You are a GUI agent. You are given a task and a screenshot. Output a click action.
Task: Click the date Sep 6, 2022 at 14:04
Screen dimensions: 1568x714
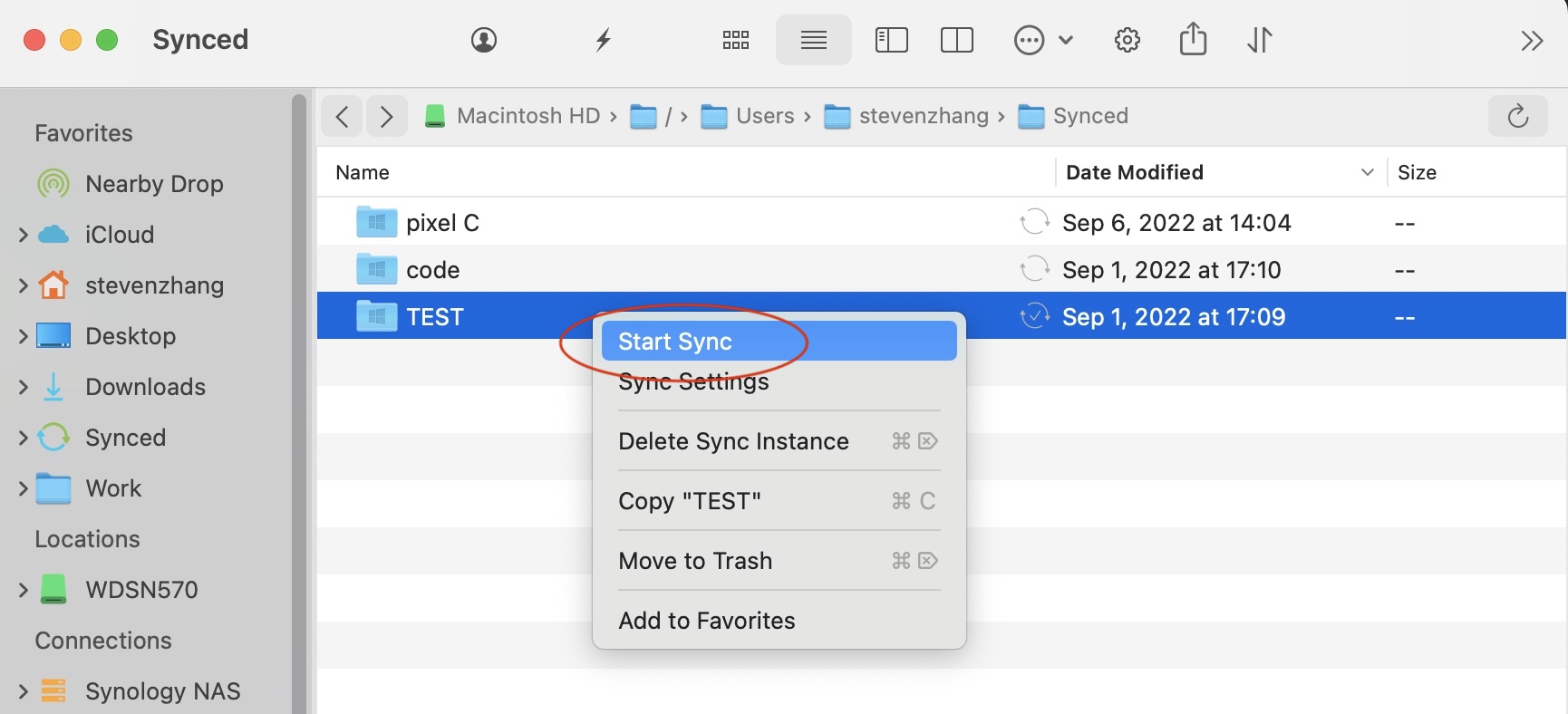1176,222
